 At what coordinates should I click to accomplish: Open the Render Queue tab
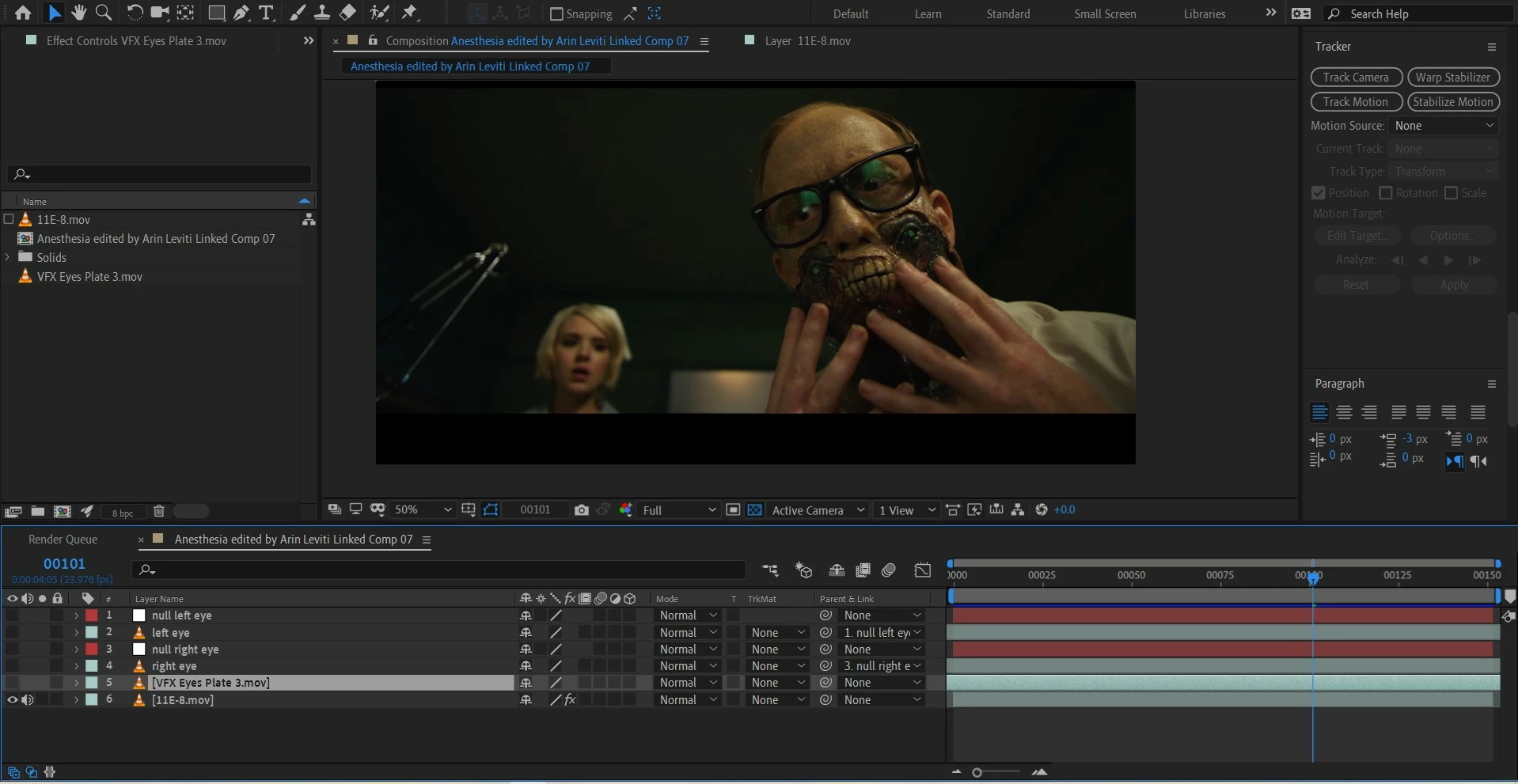pyautogui.click(x=63, y=540)
